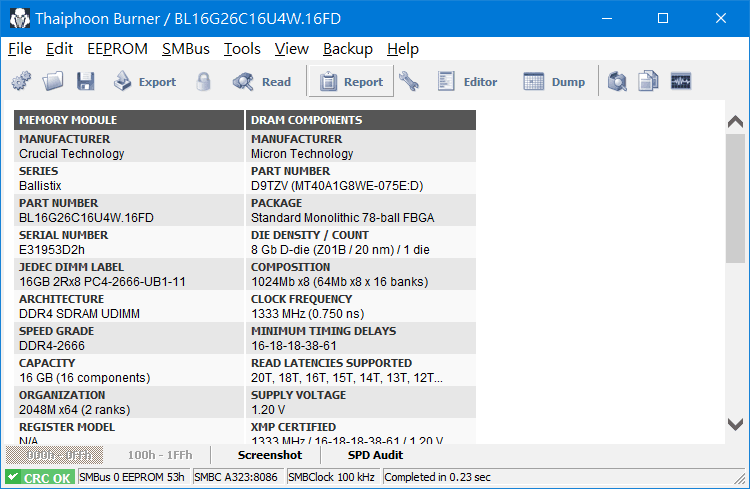Select the 1333 MHz (0.750 ns) clock value
750x489 pixels.
point(308,314)
